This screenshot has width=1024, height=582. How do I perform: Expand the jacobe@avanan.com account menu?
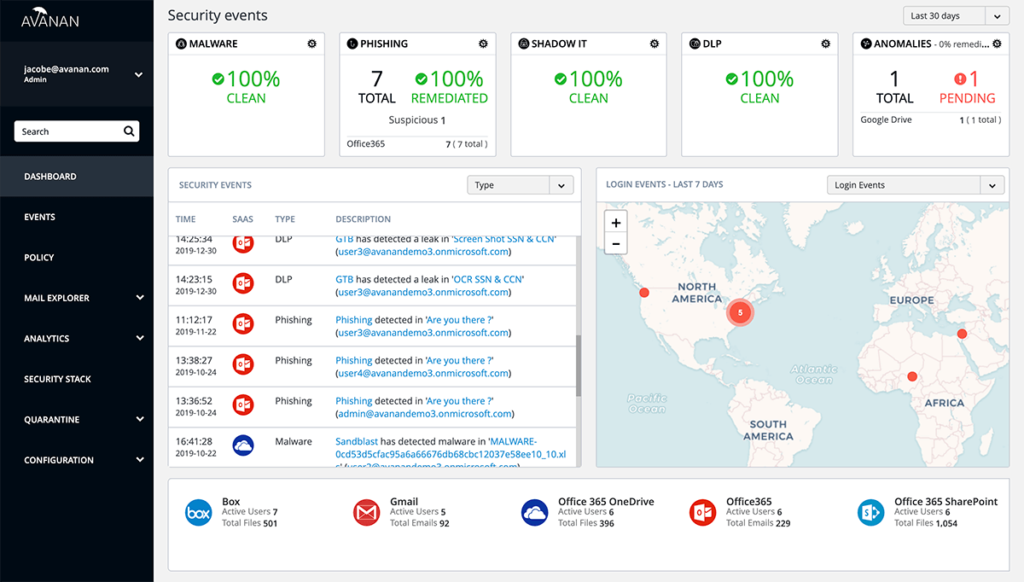[138, 74]
